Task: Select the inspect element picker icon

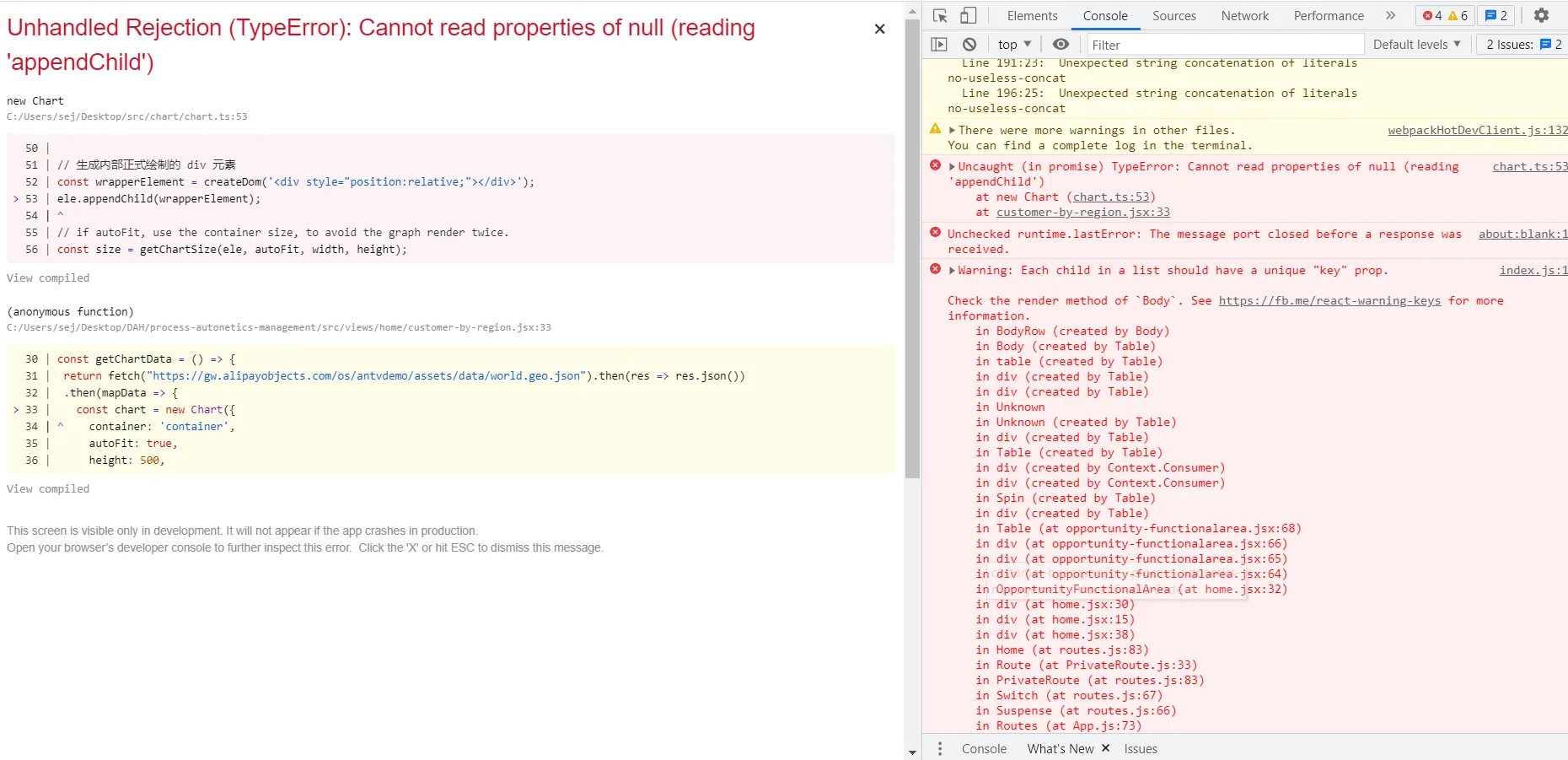Action: (941, 15)
